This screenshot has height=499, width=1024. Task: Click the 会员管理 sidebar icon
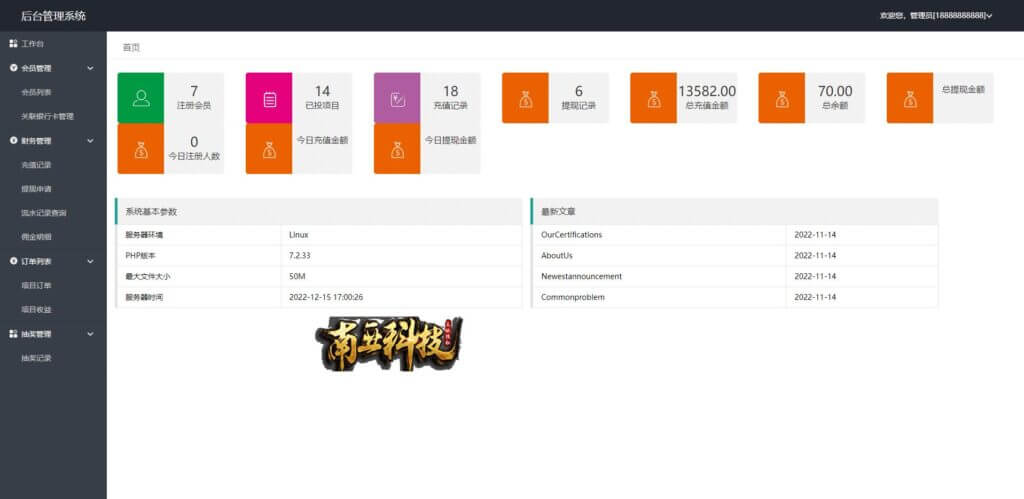point(14,68)
